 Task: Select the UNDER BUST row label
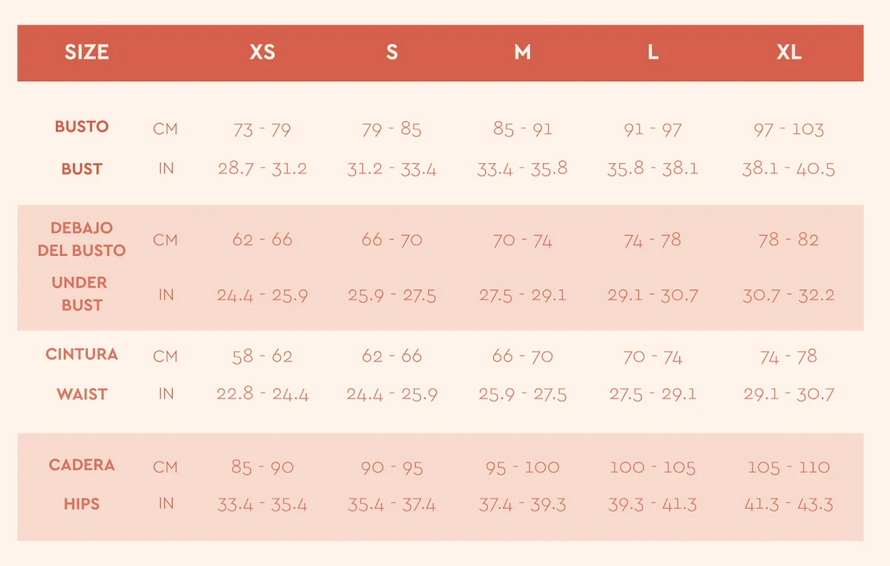(80, 294)
